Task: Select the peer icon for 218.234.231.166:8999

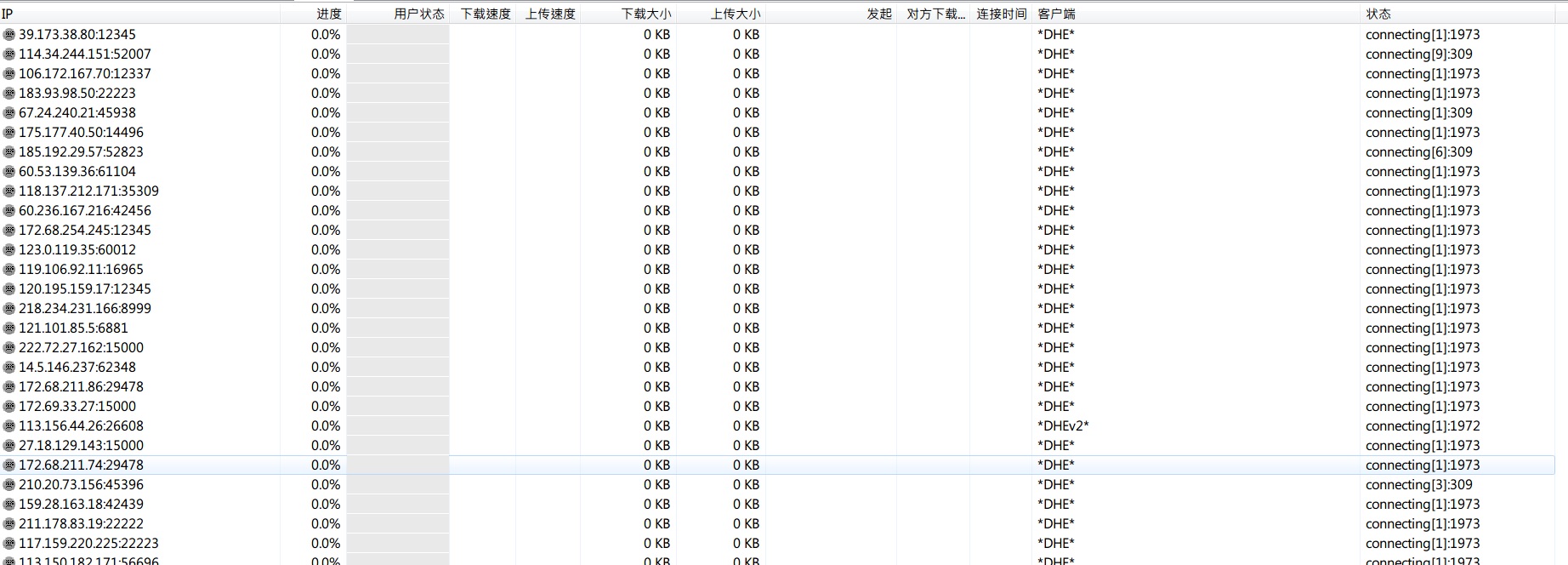Action: click(x=9, y=309)
